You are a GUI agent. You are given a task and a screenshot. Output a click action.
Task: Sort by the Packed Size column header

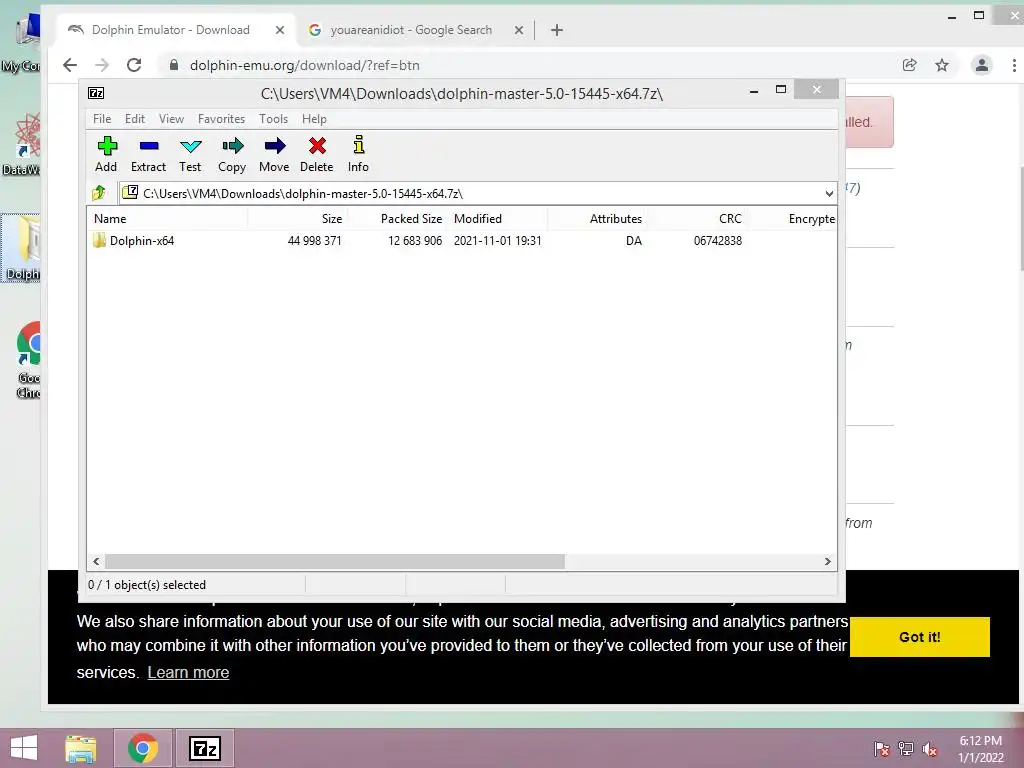click(397, 219)
